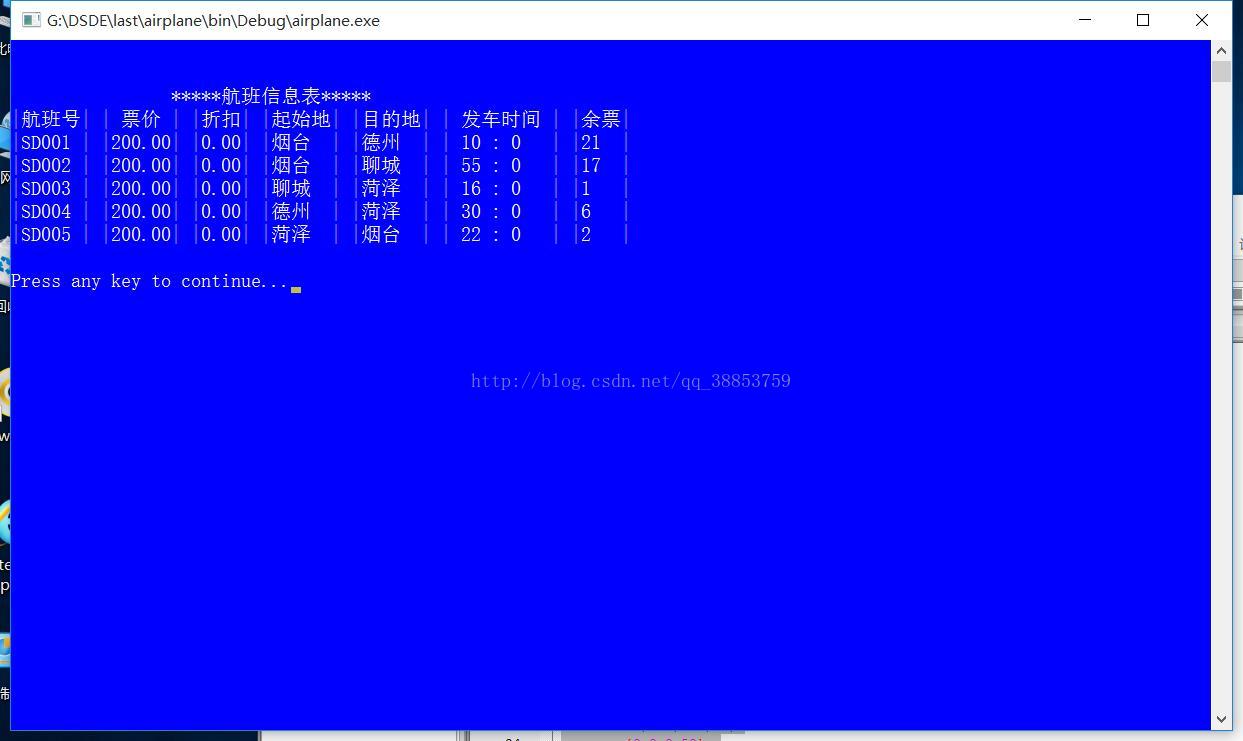Click remaining tickets value 17

(x=591, y=165)
